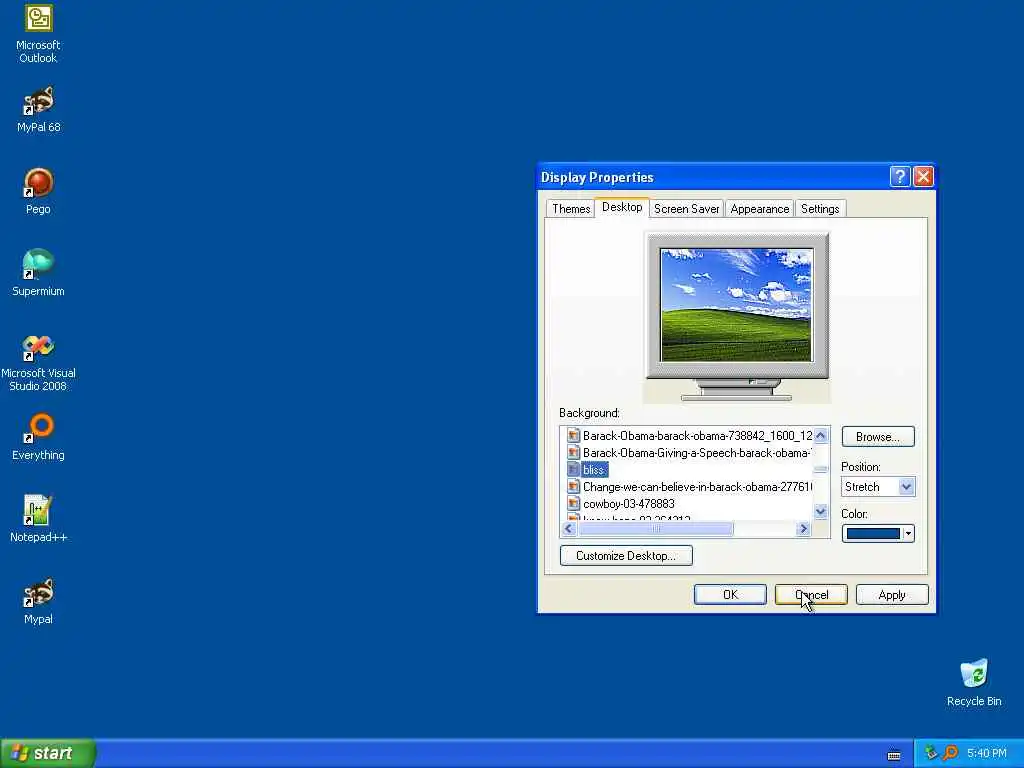Click the Cancel button
This screenshot has width=1024, height=768.
811,595
